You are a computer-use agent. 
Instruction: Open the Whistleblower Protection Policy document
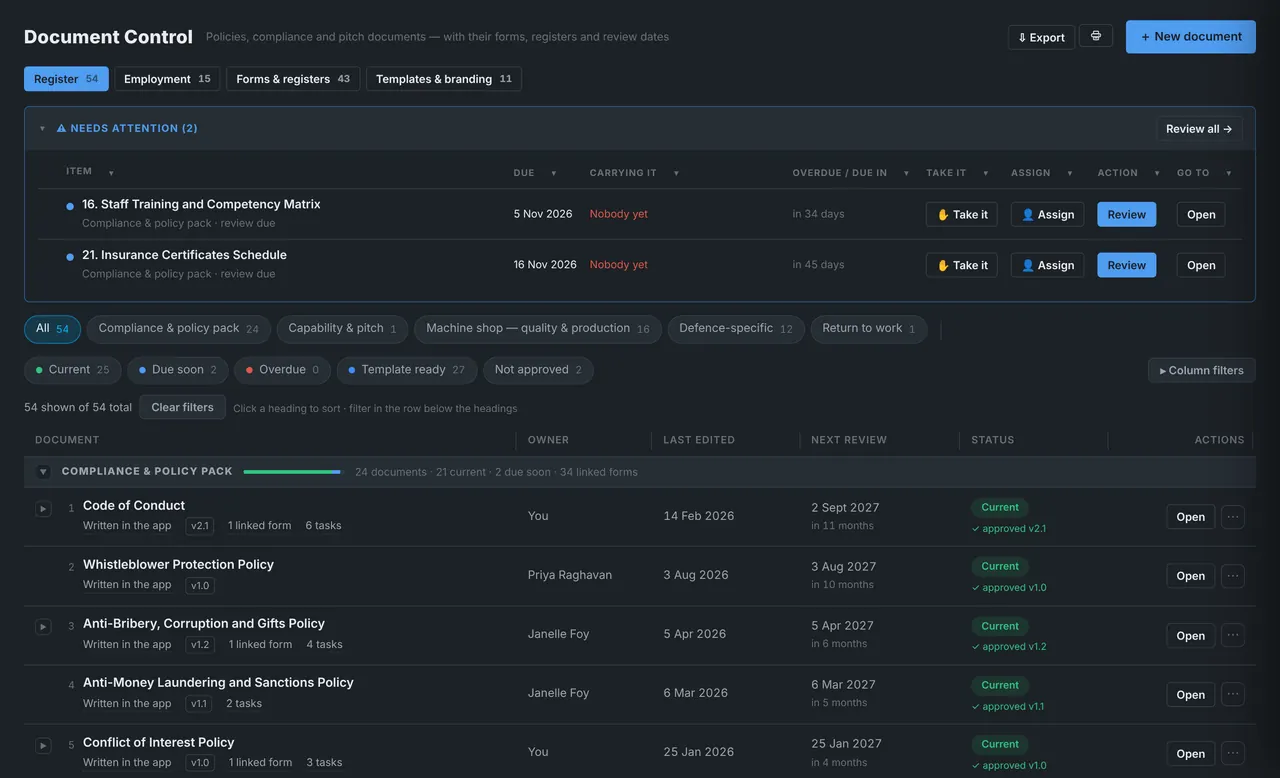[x=1190, y=576]
